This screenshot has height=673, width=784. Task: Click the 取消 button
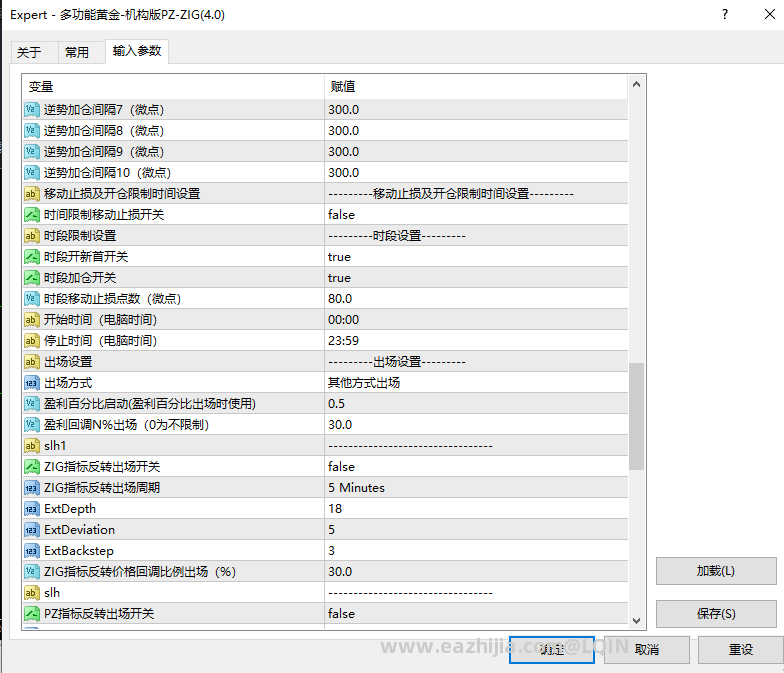click(x=646, y=650)
